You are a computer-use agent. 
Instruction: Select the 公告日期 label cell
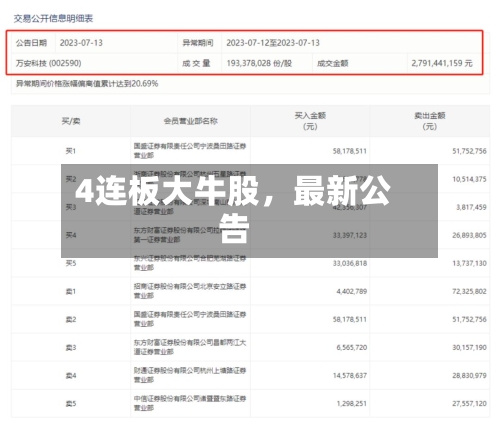(x=31, y=43)
